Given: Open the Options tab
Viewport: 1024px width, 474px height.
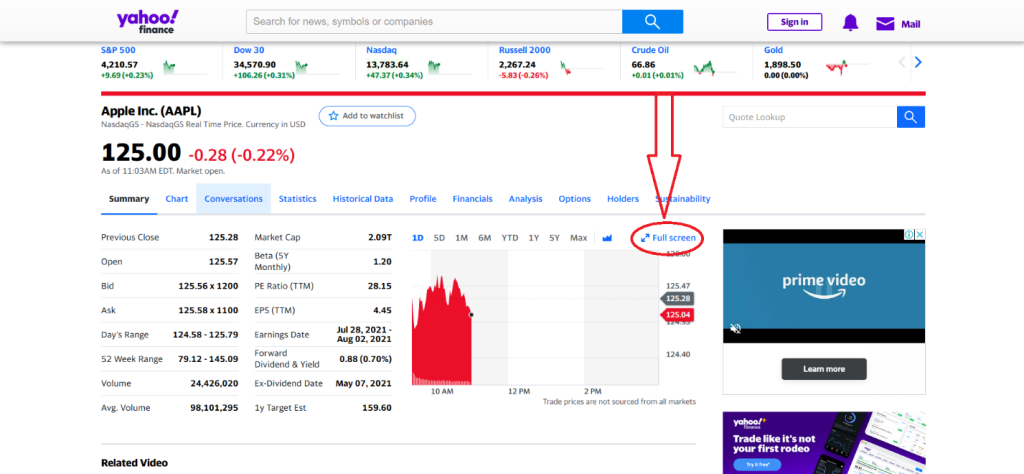Looking at the screenshot, I should pyautogui.click(x=574, y=198).
